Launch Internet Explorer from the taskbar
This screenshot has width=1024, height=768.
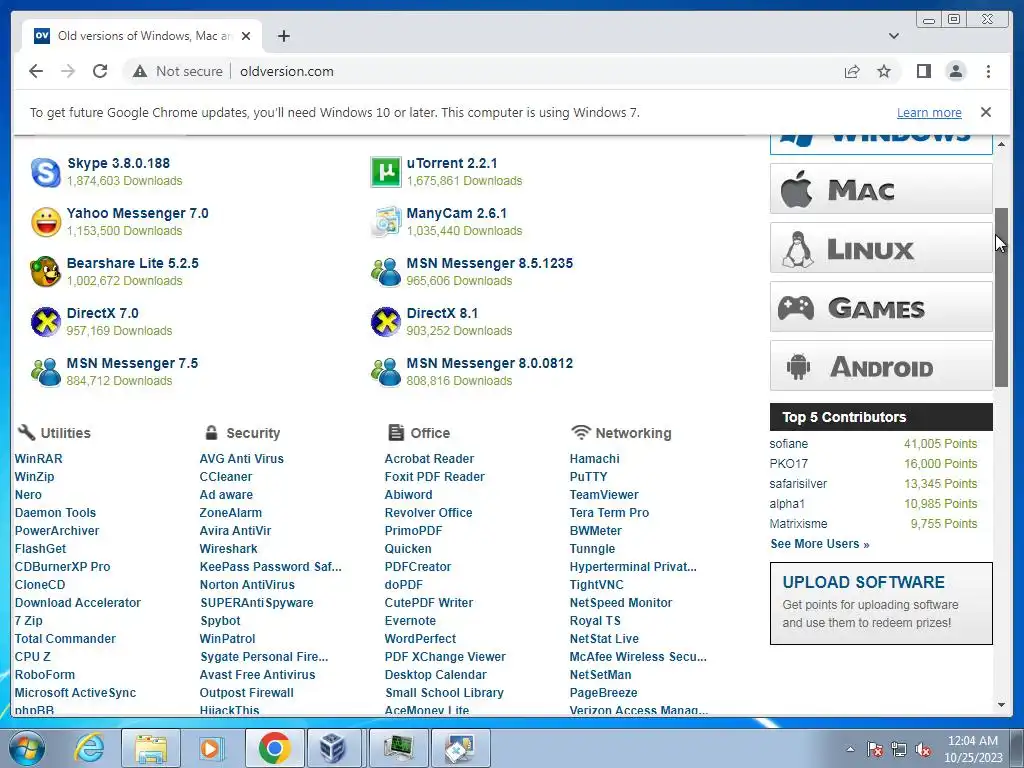[x=89, y=748]
